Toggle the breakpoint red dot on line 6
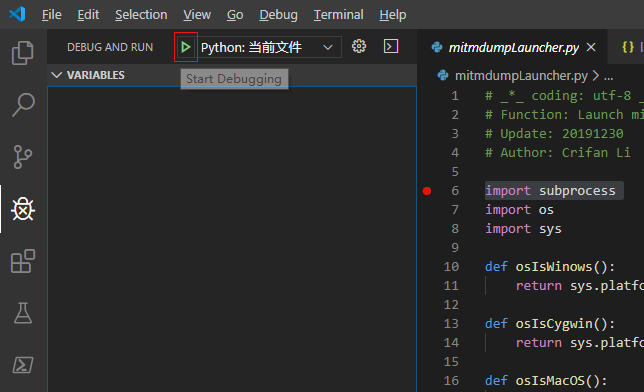The image size is (644, 392). click(x=427, y=191)
